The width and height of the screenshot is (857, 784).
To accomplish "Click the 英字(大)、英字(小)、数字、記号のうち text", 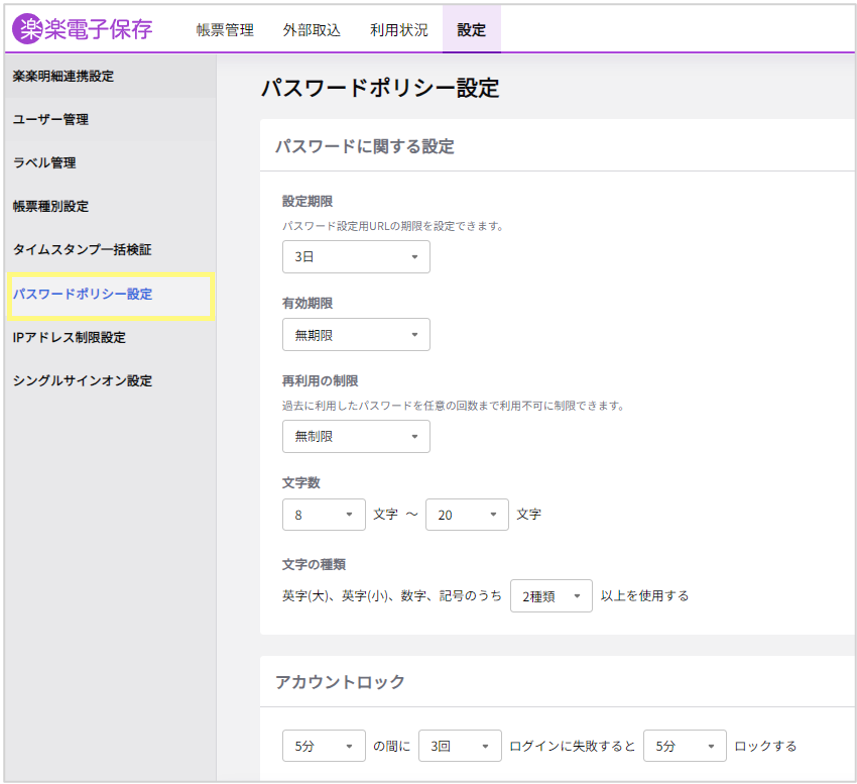I will click(x=392, y=595).
